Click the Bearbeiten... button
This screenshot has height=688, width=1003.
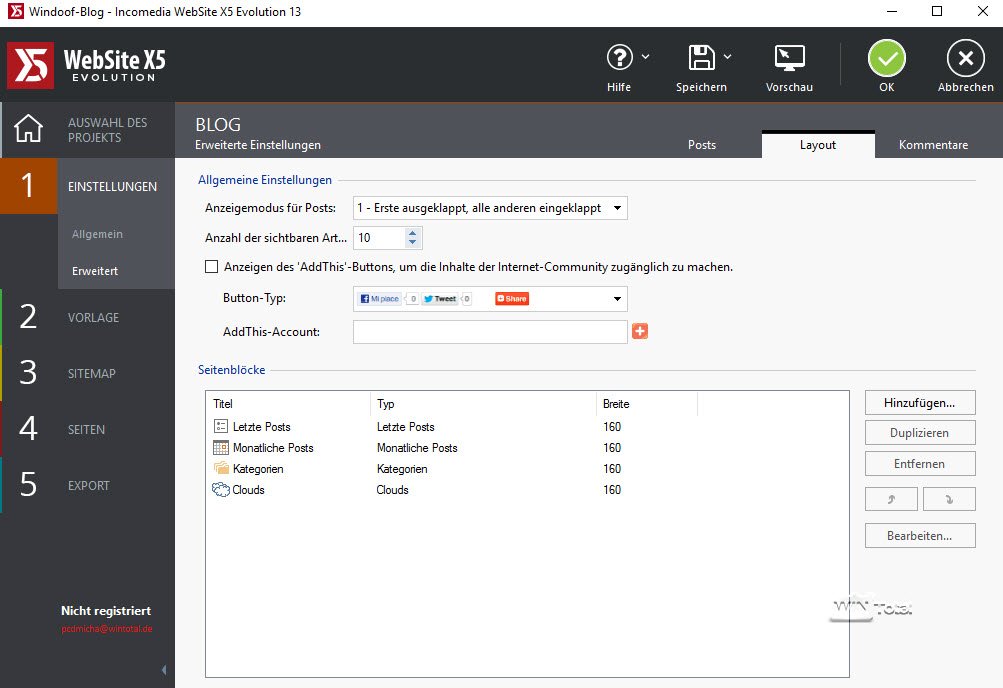coord(919,535)
